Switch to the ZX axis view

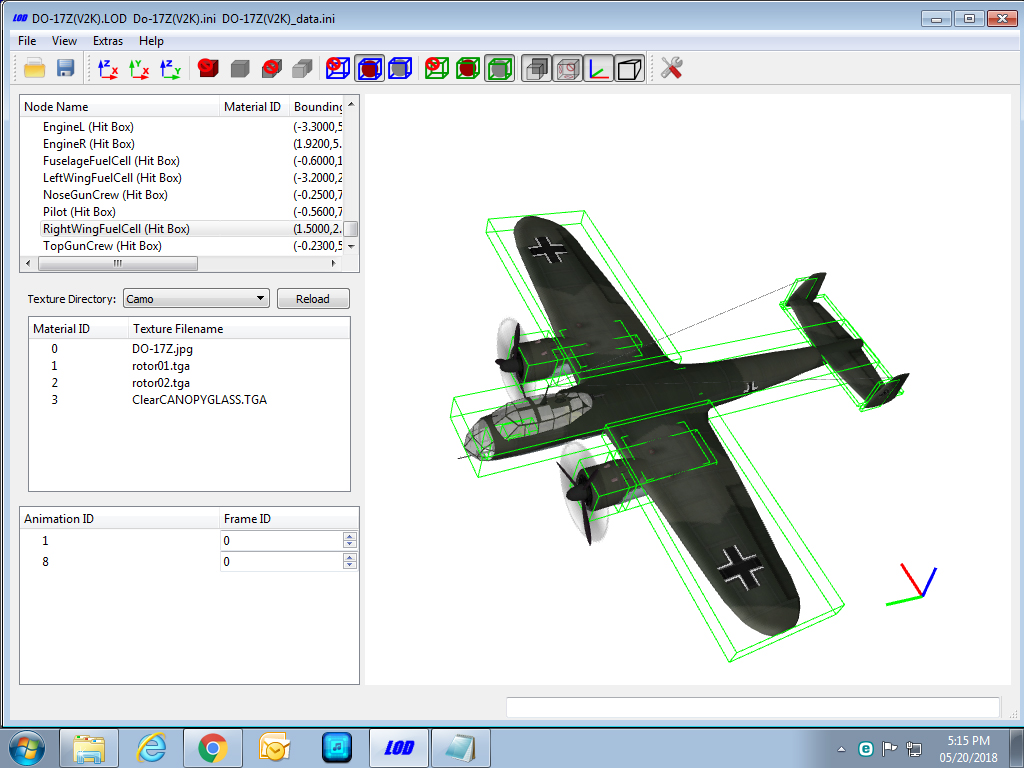coord(108,69)
